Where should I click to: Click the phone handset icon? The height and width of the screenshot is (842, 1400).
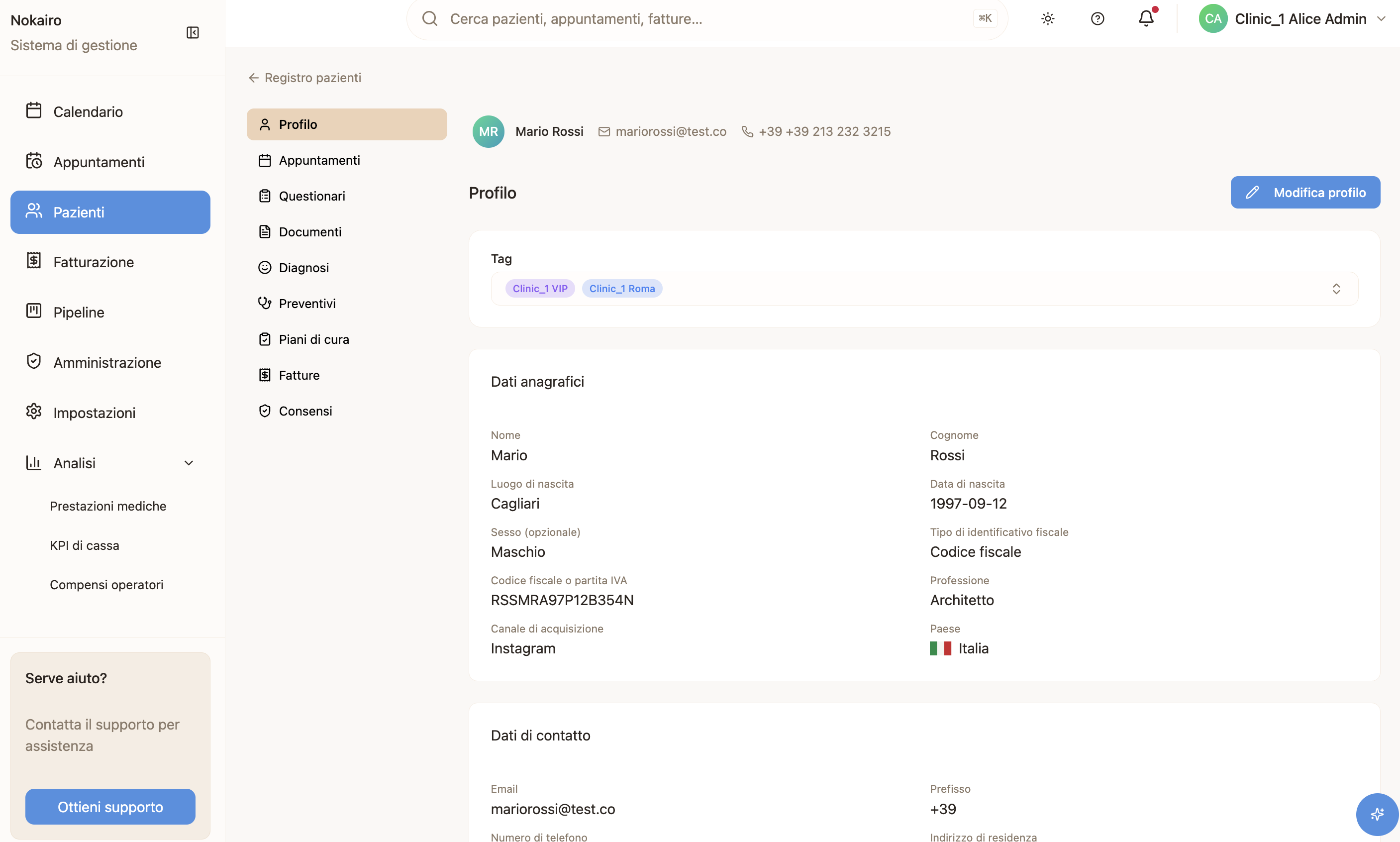748,132
